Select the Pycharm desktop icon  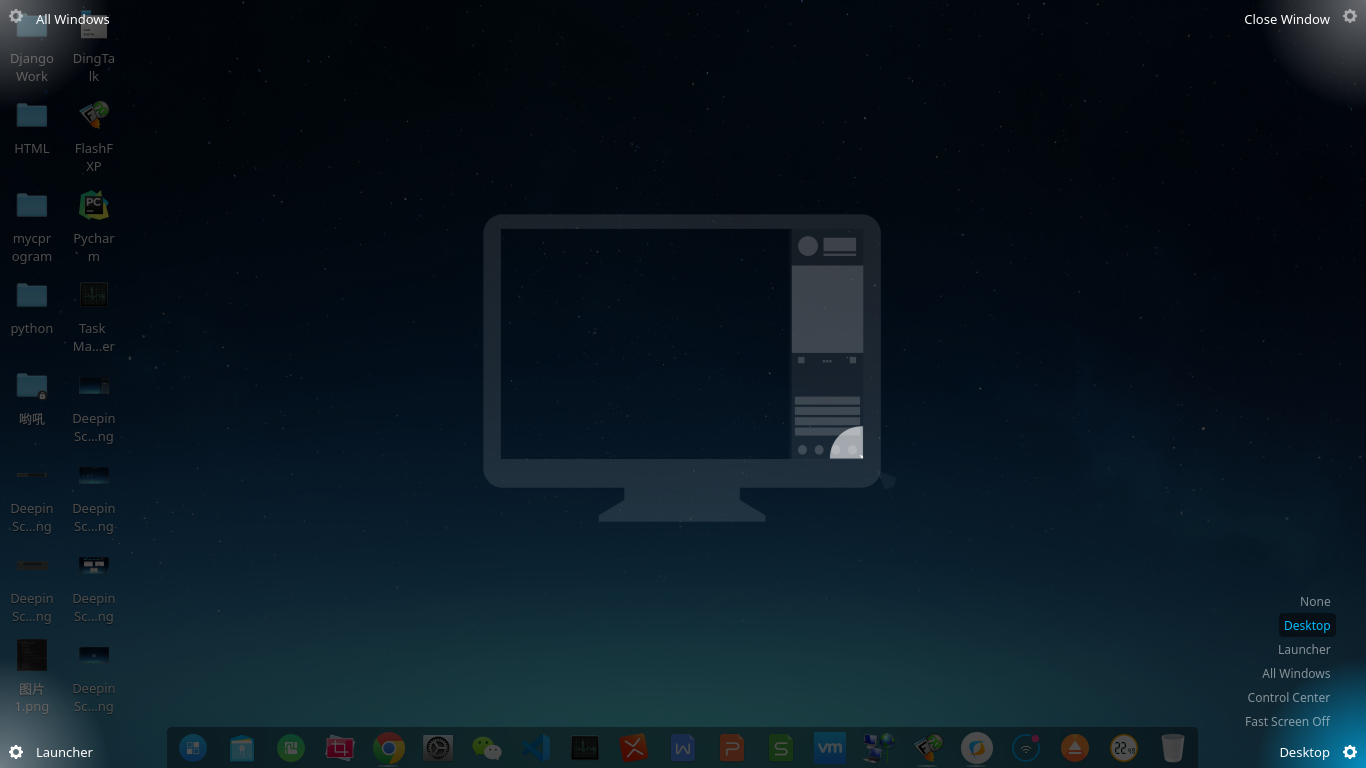coord(94,227)
